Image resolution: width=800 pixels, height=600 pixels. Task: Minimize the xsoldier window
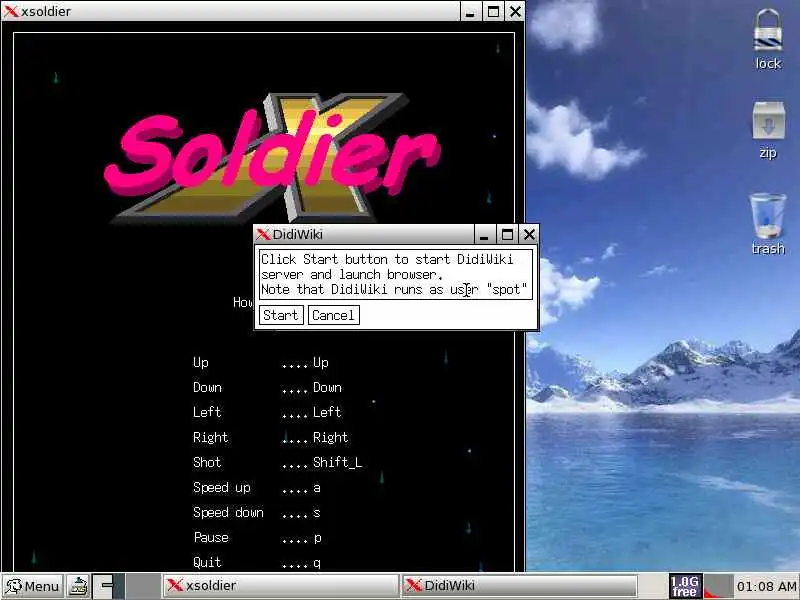[470, 11]
